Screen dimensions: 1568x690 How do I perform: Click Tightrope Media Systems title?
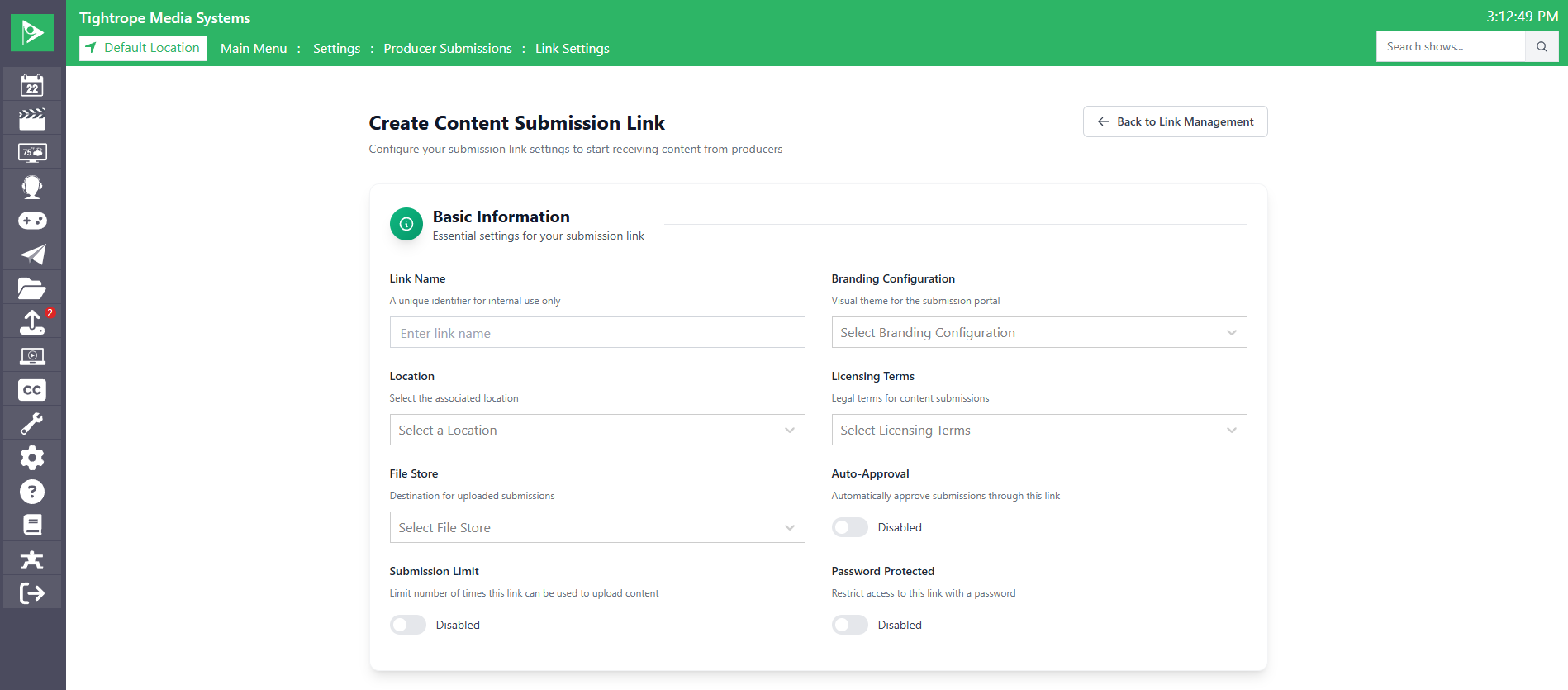pos(164,18)
